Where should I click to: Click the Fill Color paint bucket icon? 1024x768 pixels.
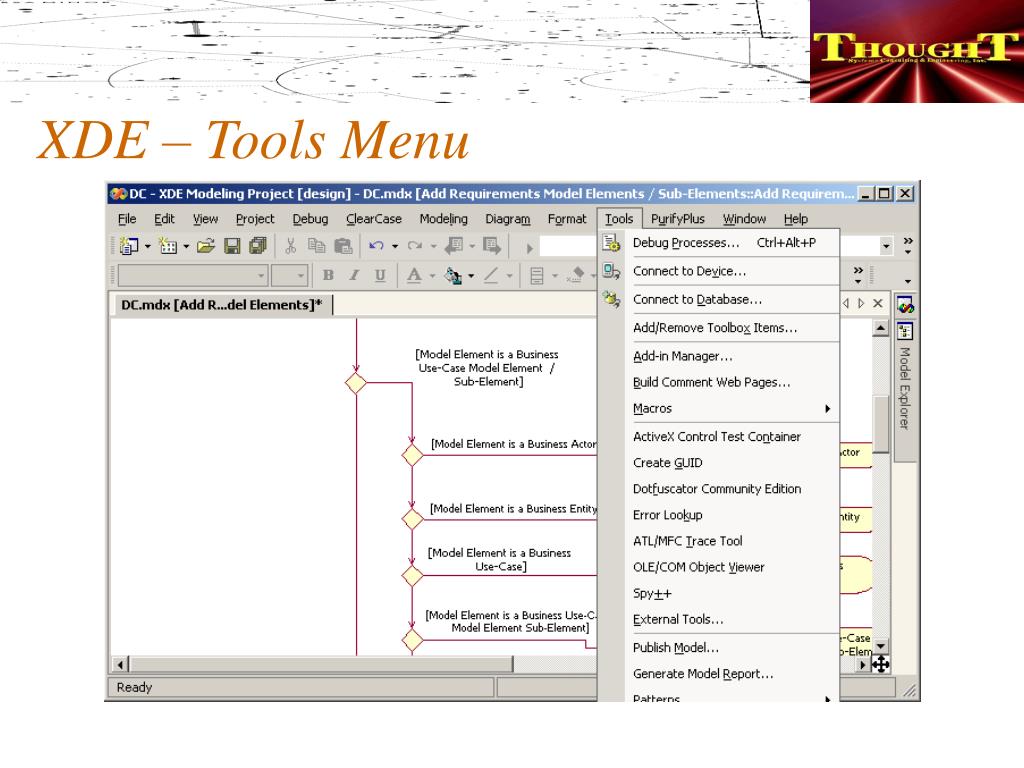coord(453,276)
